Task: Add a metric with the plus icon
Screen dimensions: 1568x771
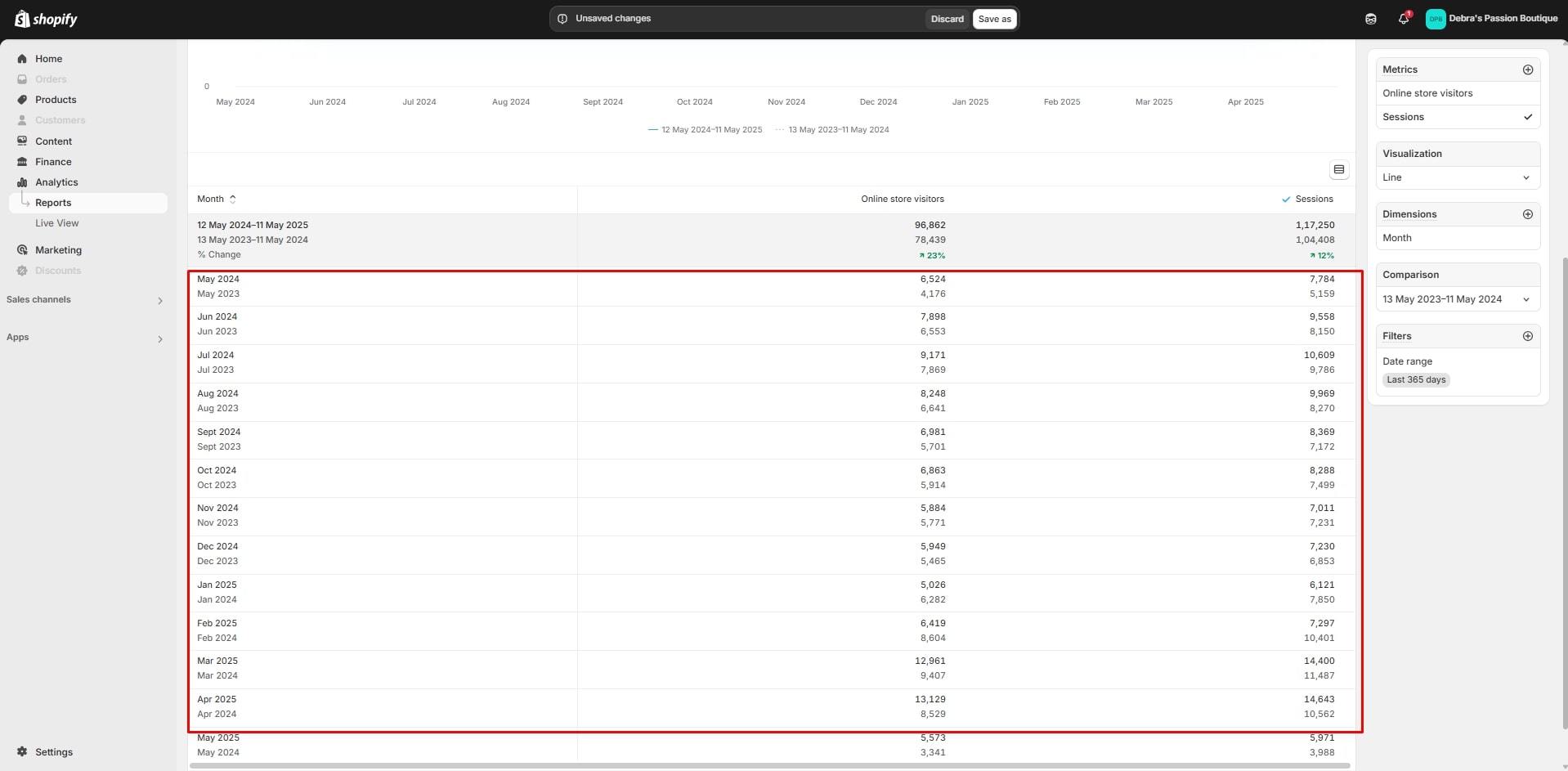Action: pyautogui.click(x=1527, y=69)
